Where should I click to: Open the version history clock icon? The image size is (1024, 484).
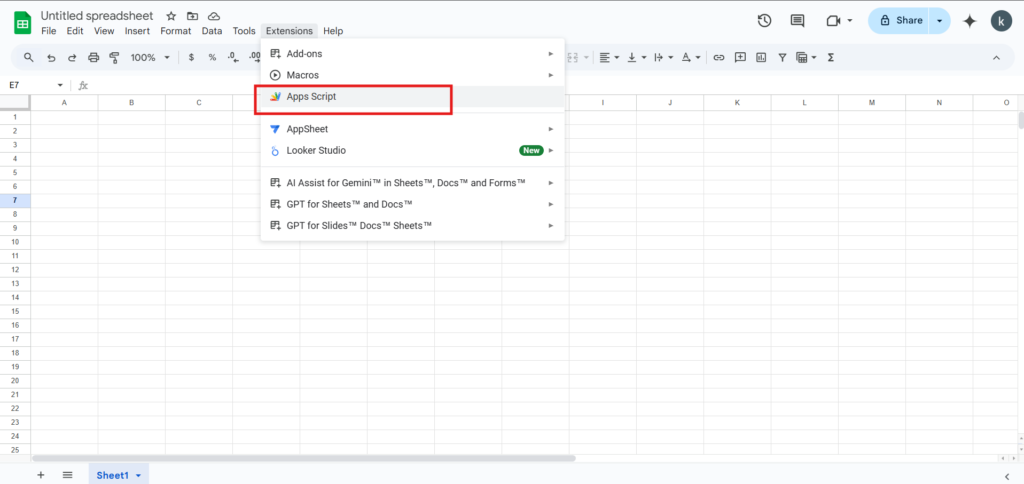point(765,21)
